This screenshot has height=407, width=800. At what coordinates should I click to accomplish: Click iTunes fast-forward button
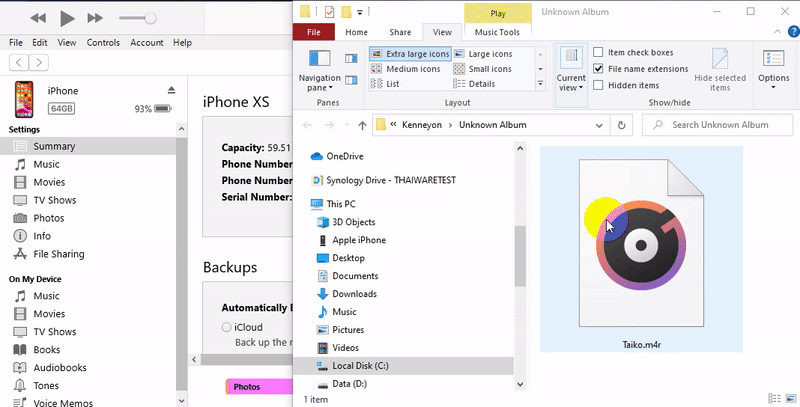coord(95,18)
